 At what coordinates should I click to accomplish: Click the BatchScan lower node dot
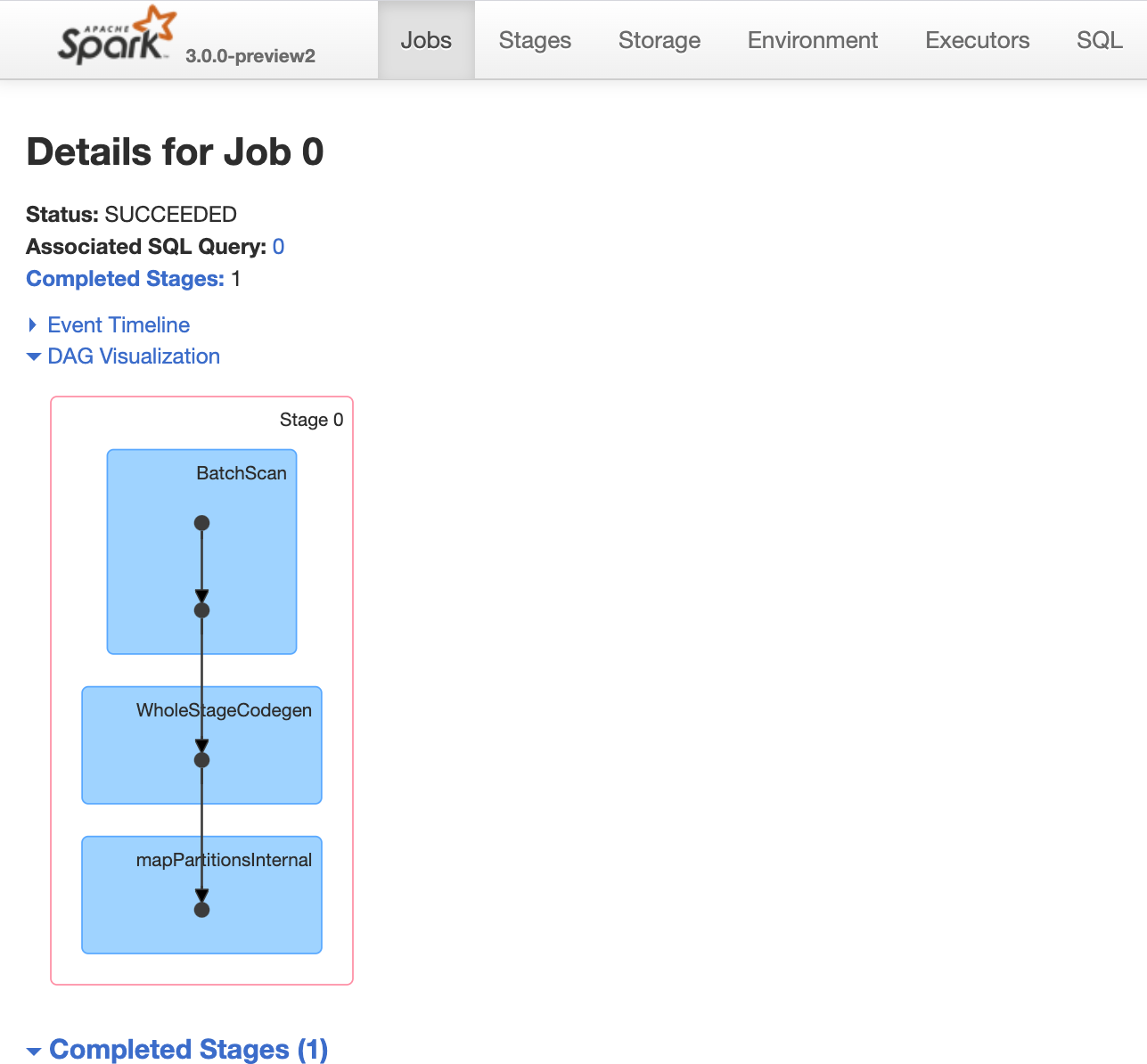coord(202,610)
